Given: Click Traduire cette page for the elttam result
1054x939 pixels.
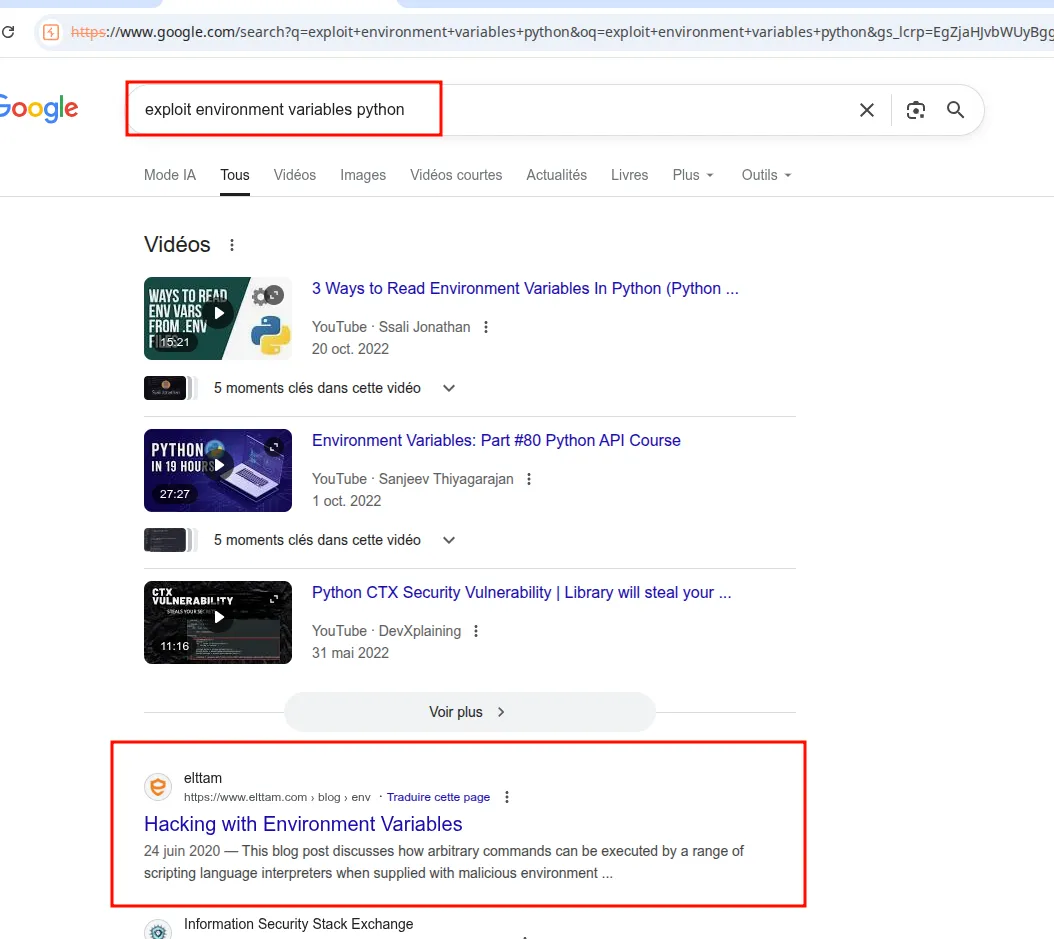Looking at the screenshot, I should click(x=438, y=797).
